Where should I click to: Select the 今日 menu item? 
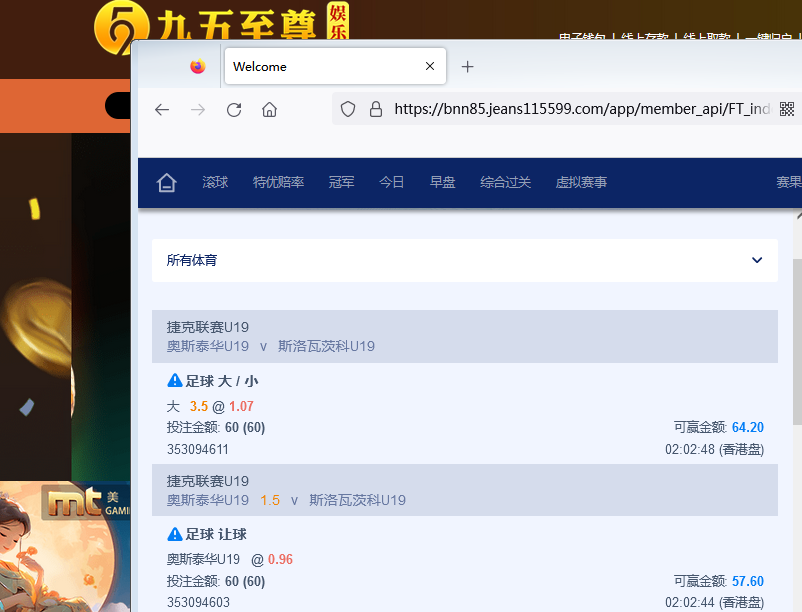click(x=391, y=183)
